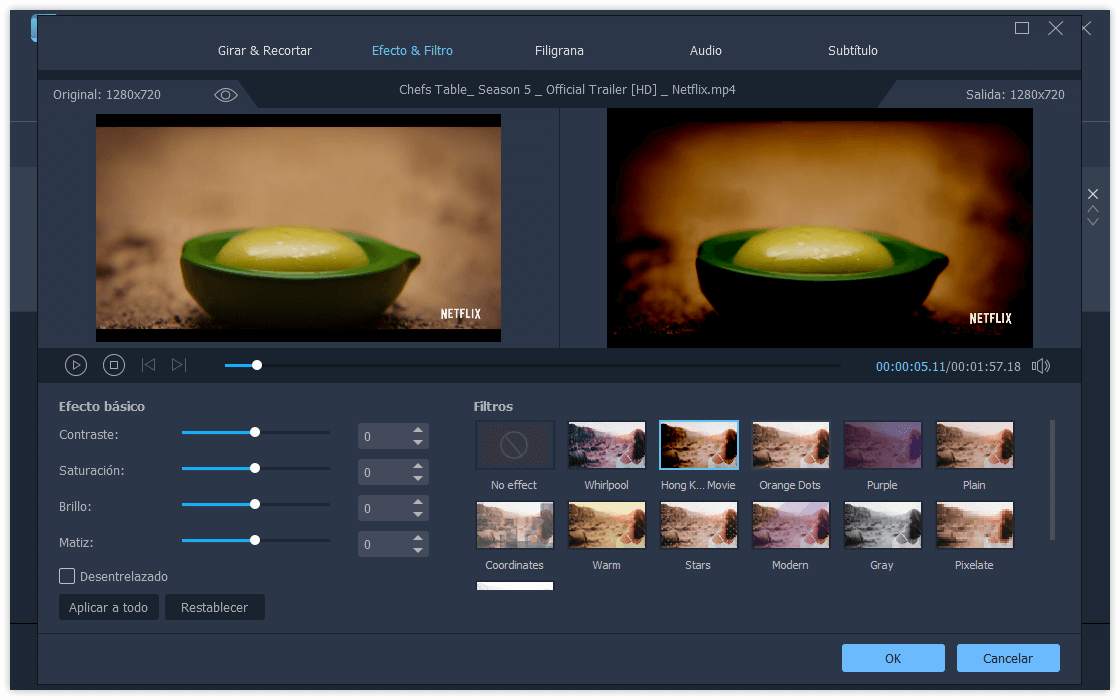Mute the preview audio speaker icon
The image size is (1120, 700).
1041,366
